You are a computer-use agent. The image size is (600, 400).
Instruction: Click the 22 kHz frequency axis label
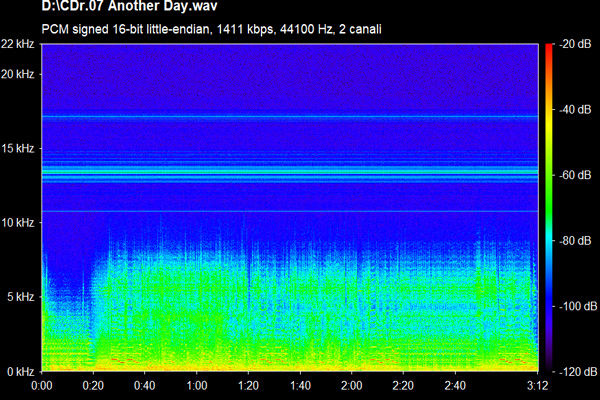(18, 44)
